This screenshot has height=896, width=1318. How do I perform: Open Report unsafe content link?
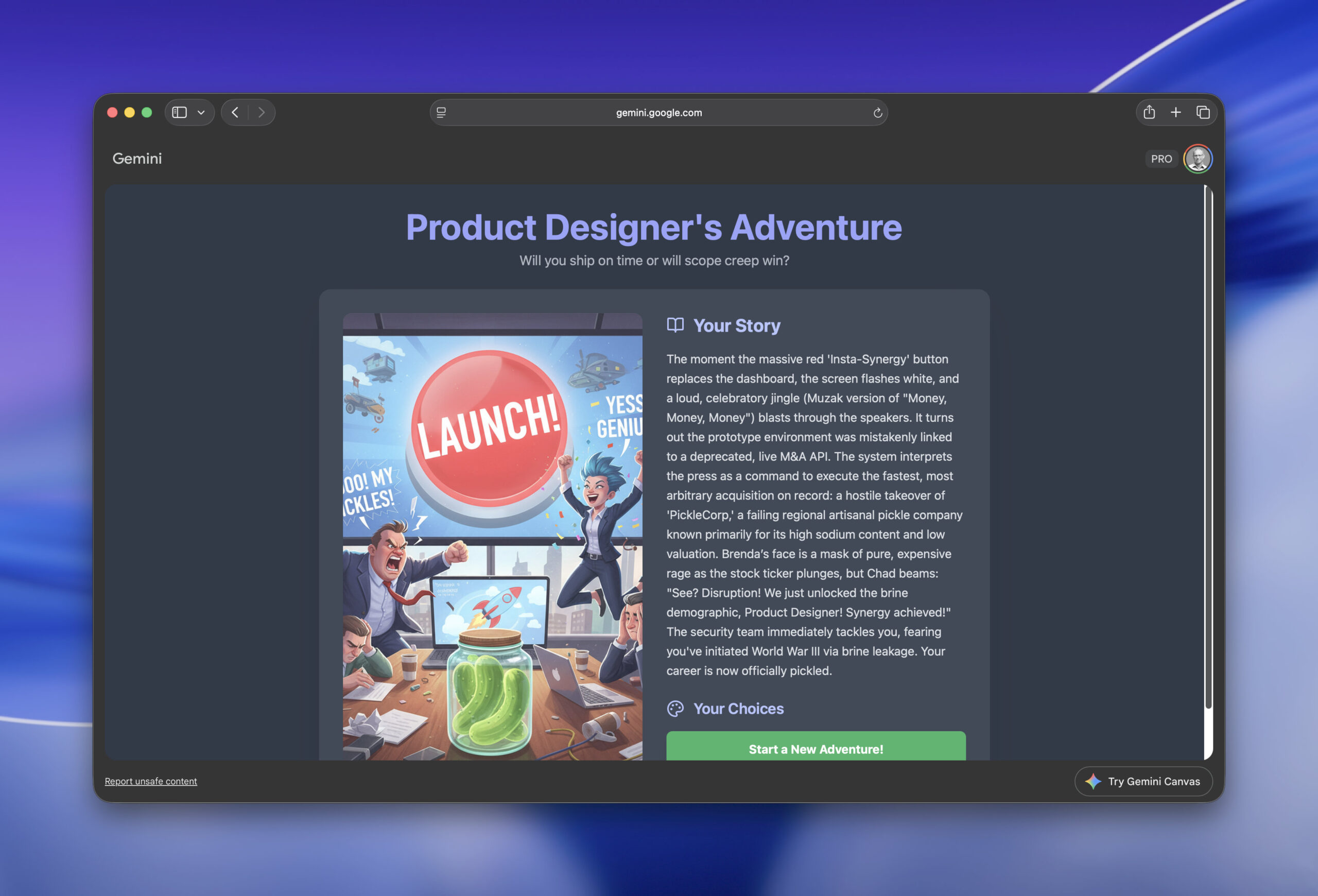tap(151, 781)
